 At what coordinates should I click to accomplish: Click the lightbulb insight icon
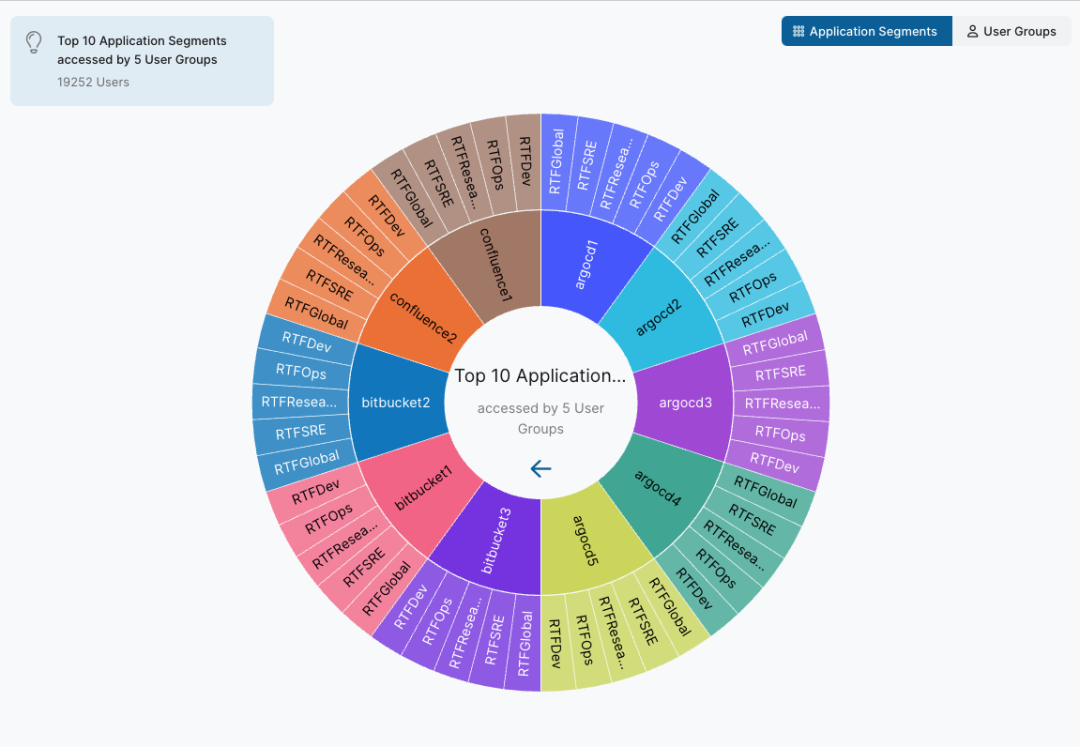[x=34, y=42]
